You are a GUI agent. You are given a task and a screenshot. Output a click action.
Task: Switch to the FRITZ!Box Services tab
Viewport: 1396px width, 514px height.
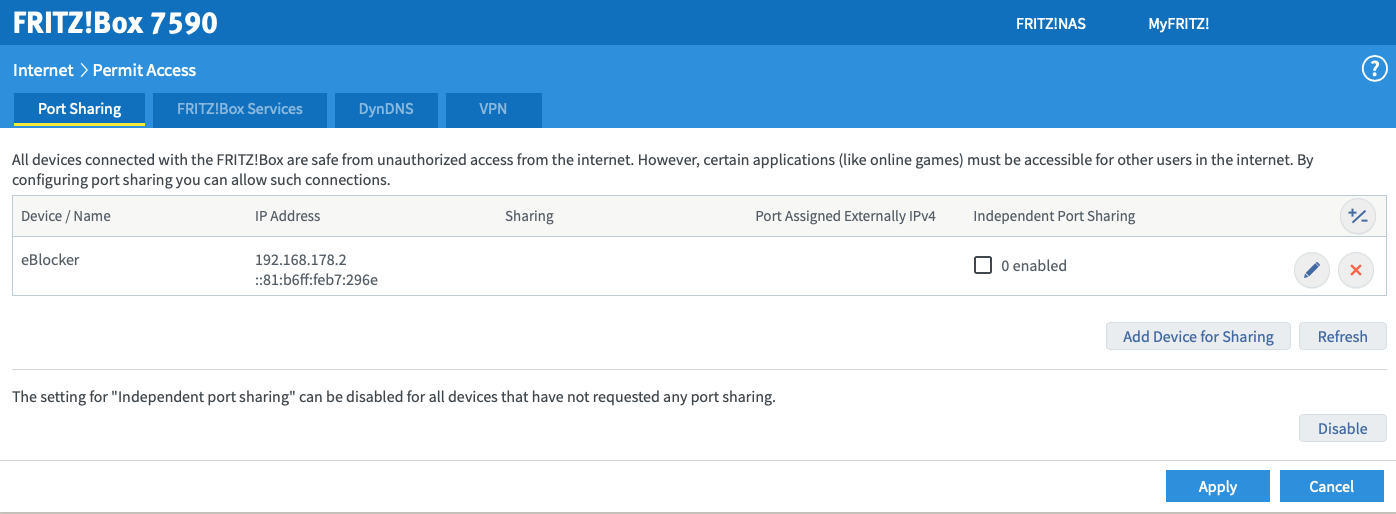[240, 109]
